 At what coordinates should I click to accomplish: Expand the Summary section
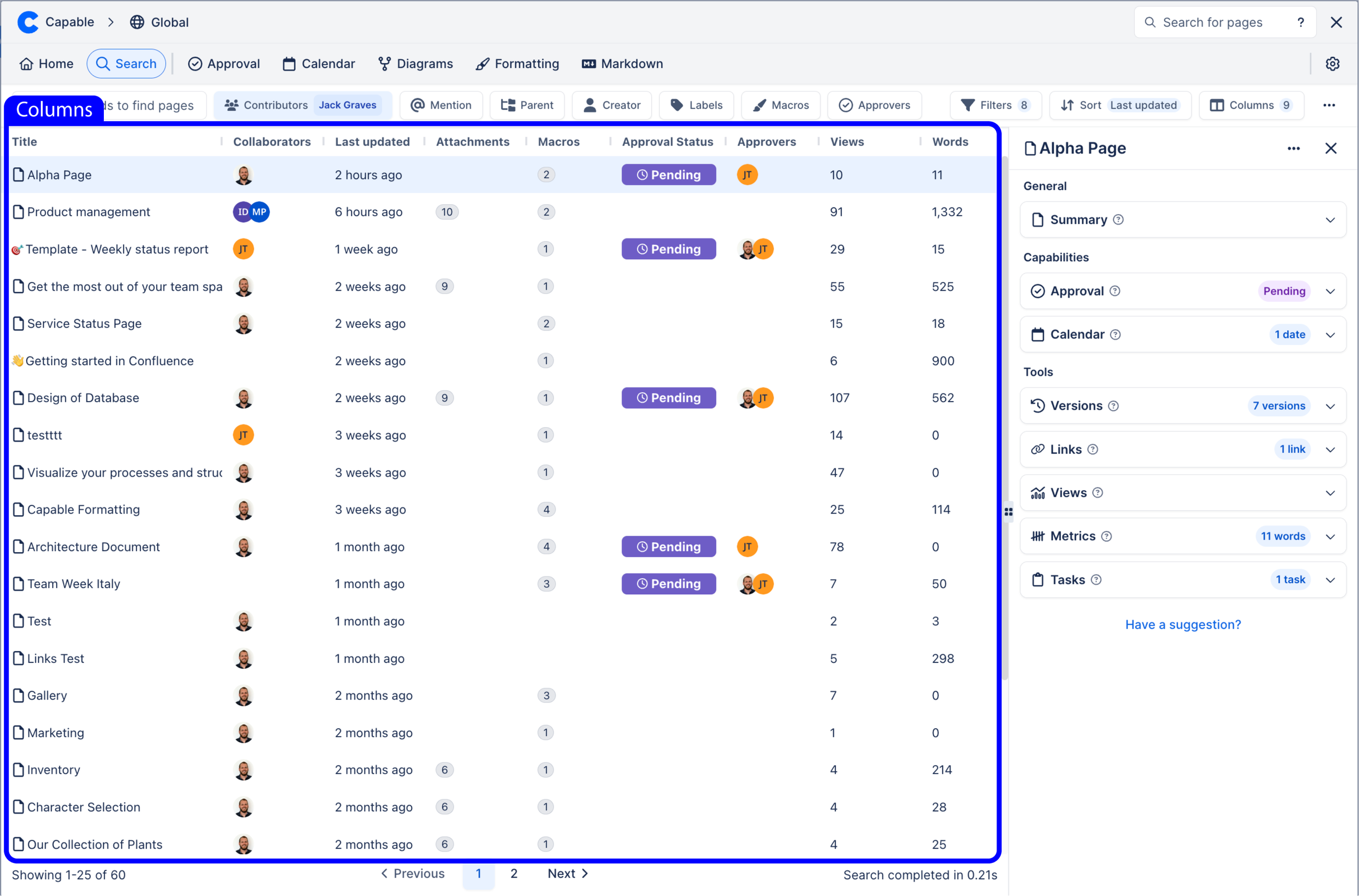[1330, 220]
